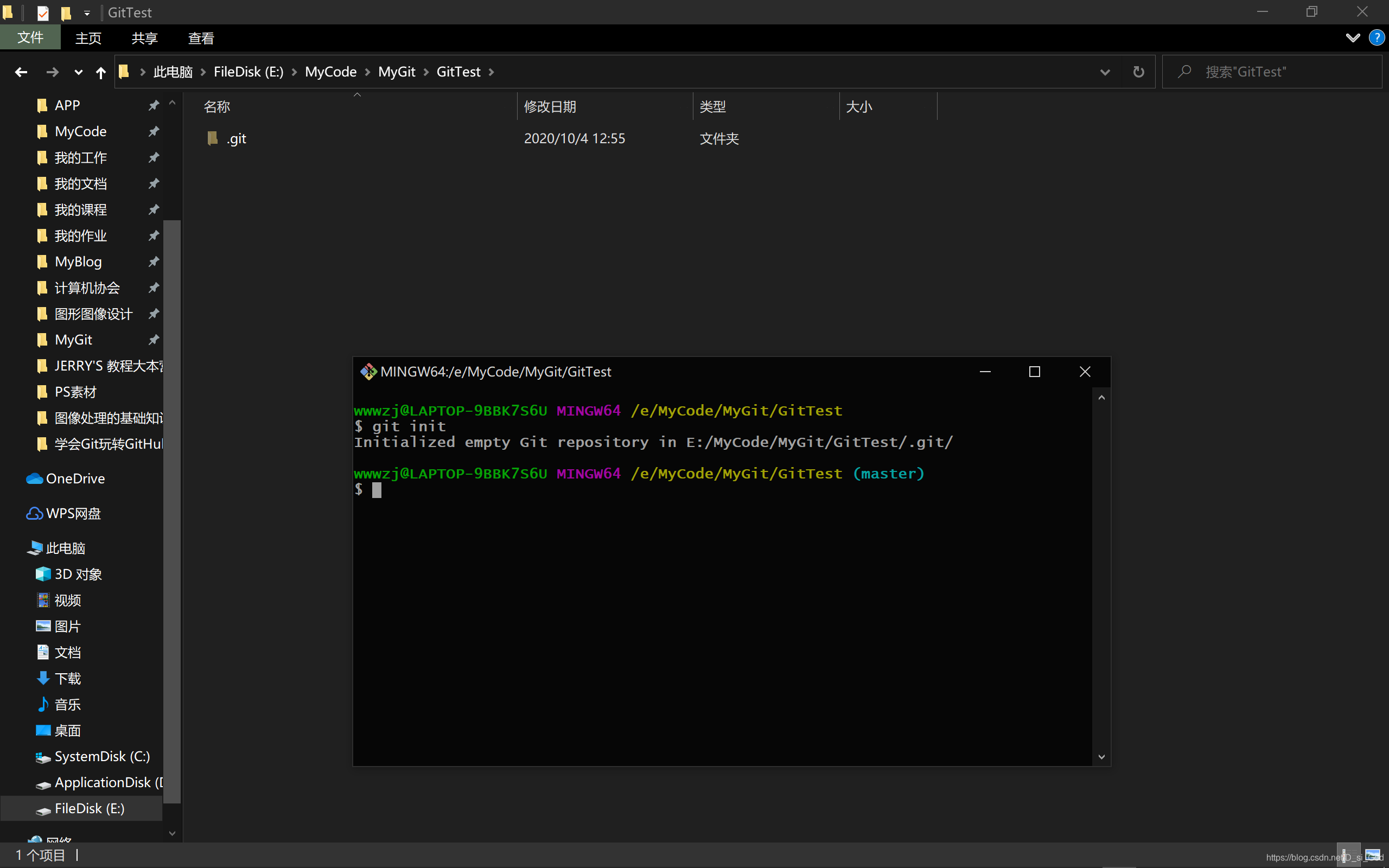Viewport: 1389px width, 868px height.
Task: Select 我的作业 folder in sidebar
Action: pos(80,235)
